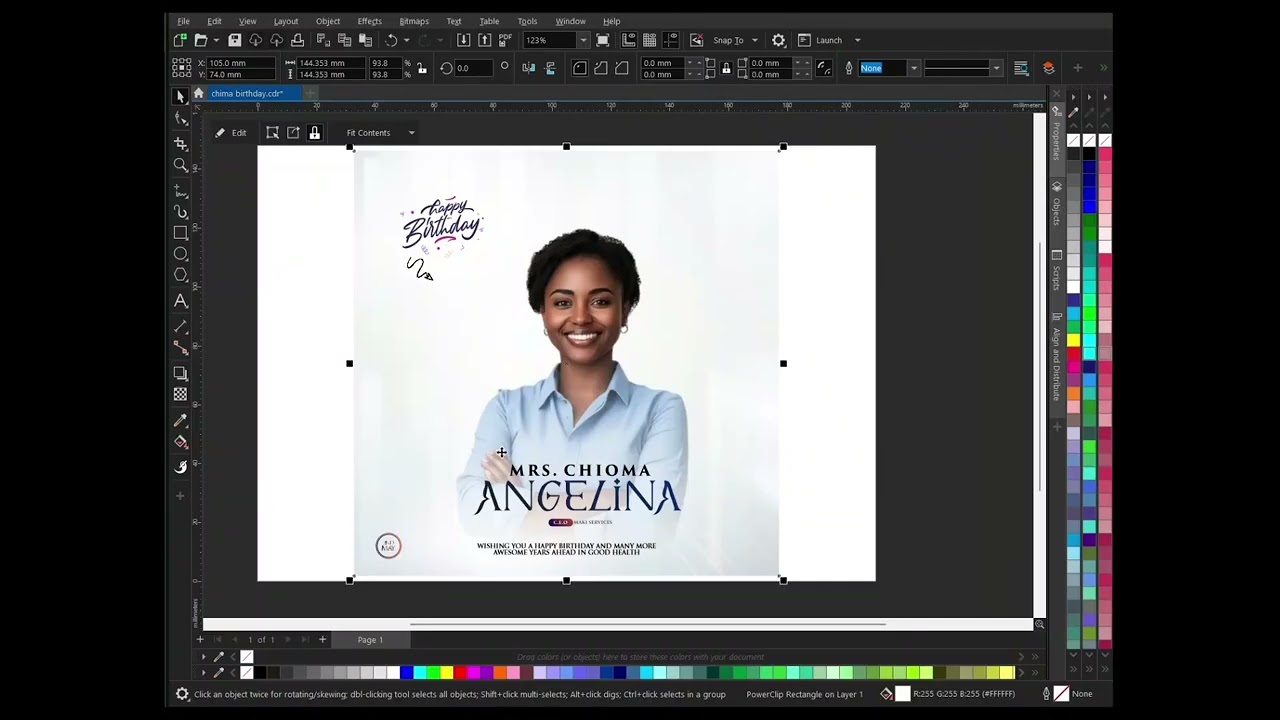The image size is (1280, 720).
Task: Expand the Undo history dropdown arrow
Action: (406, 41)
